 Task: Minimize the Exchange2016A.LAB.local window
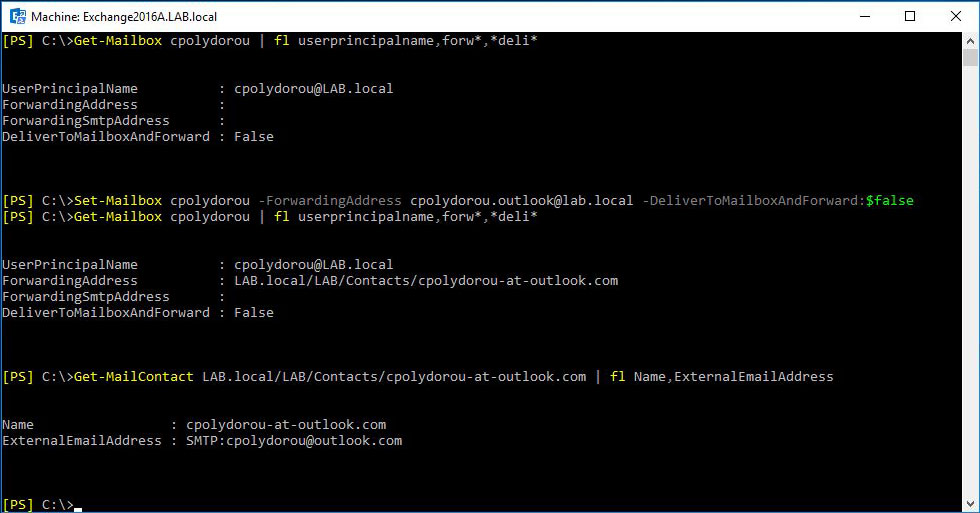865,16
